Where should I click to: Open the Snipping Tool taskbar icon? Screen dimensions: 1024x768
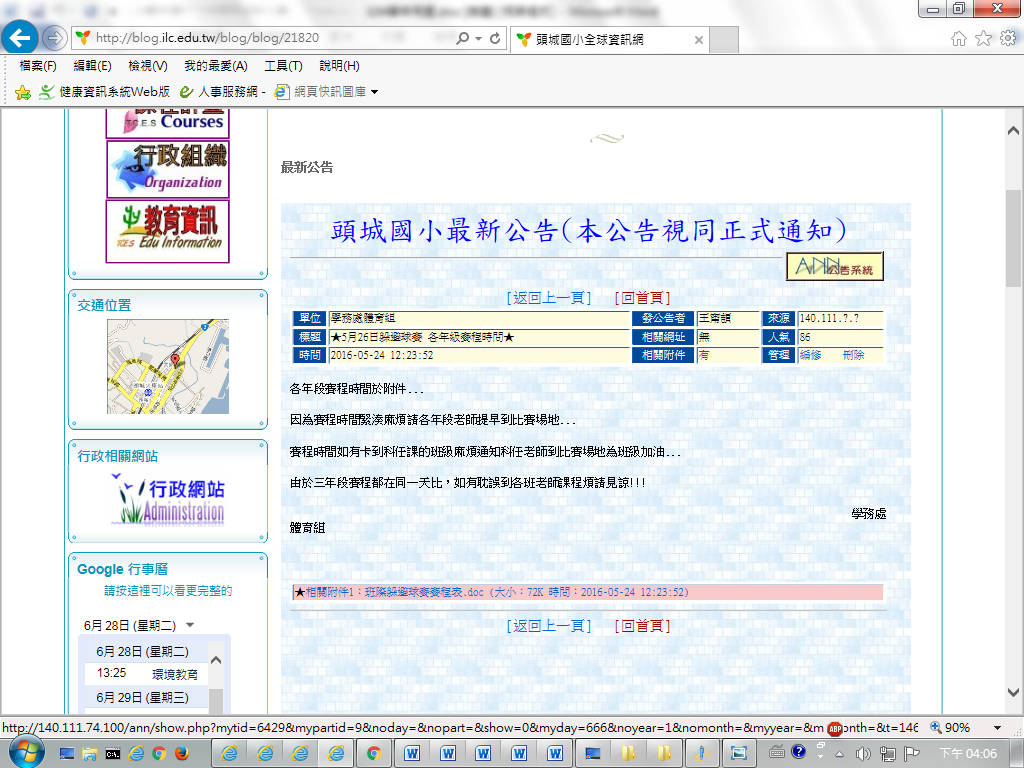click(x=739, y=754)
